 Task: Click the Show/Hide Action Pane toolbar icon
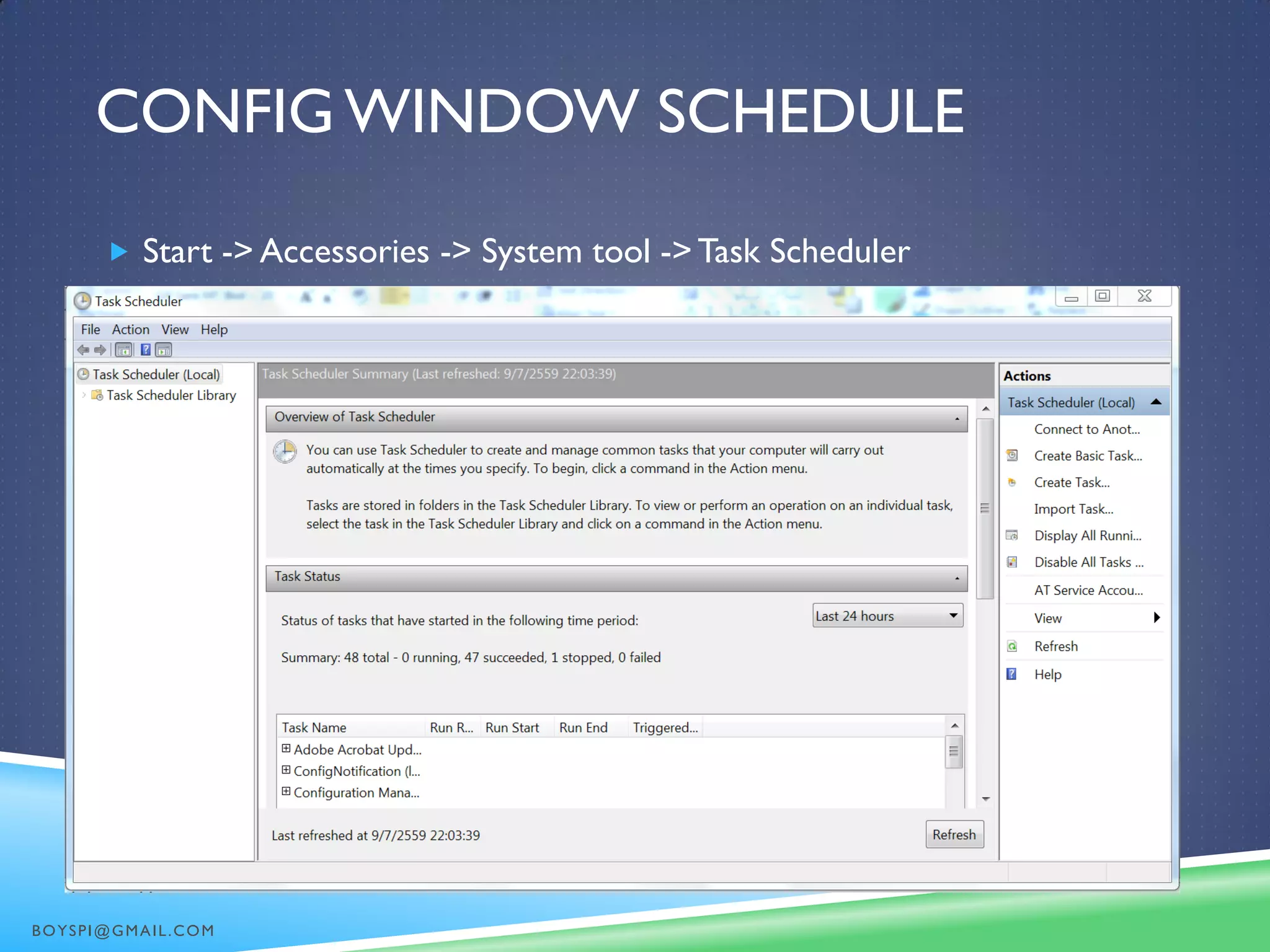pos(164,350)
